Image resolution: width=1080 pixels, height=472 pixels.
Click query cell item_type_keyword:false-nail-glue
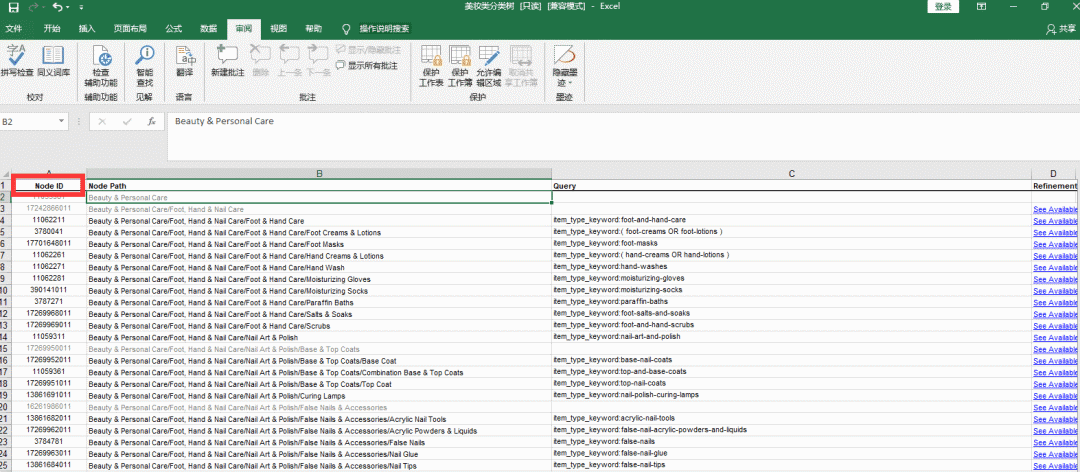(791, 453)
